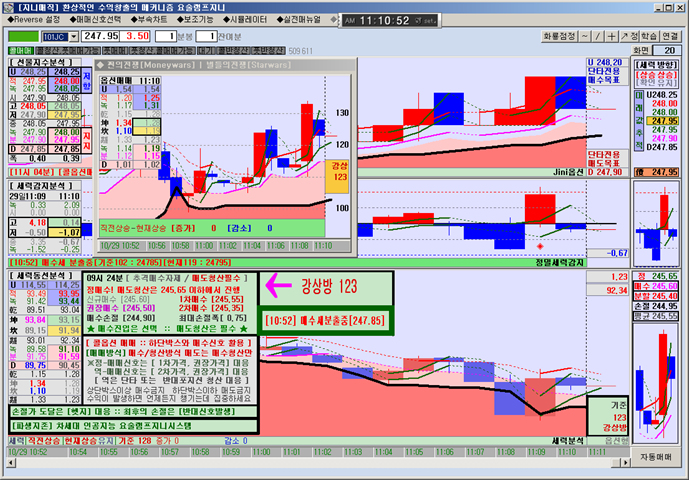This screenshot has width=689, height=480.
Task: Click the 화룡점정 button
Action: click(559, 36)
